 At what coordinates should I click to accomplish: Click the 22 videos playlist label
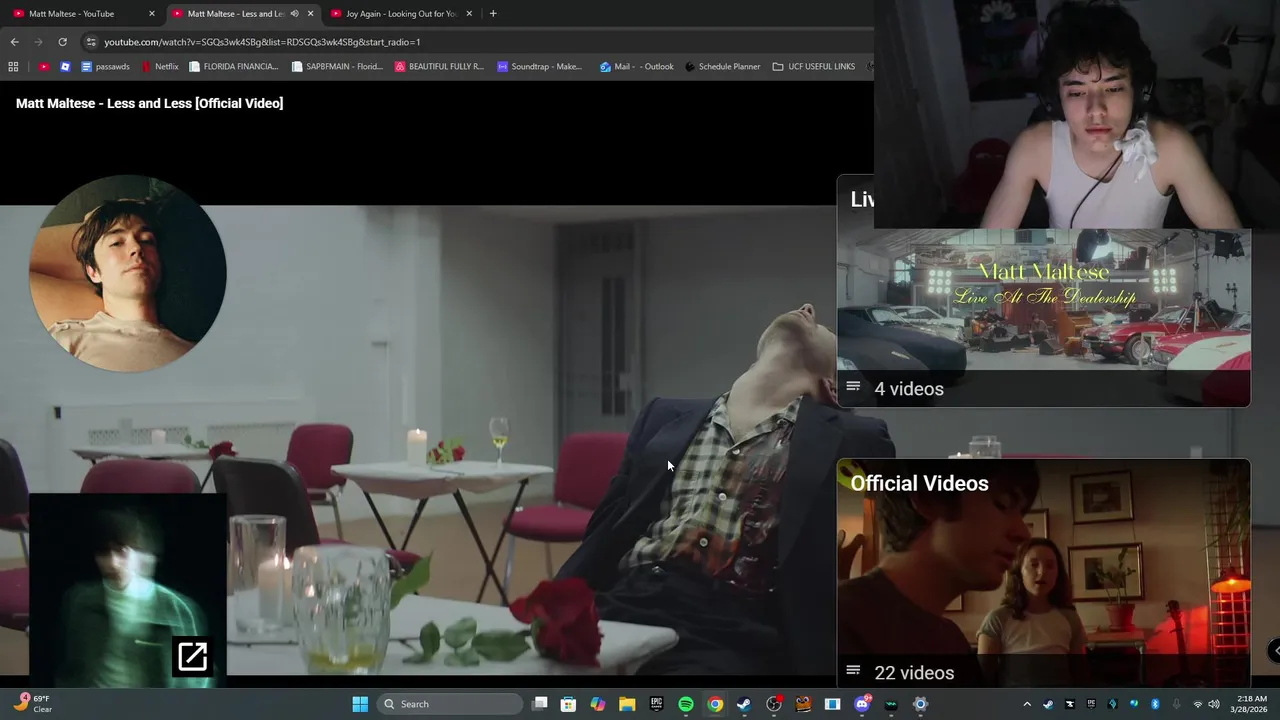[914, 673]
